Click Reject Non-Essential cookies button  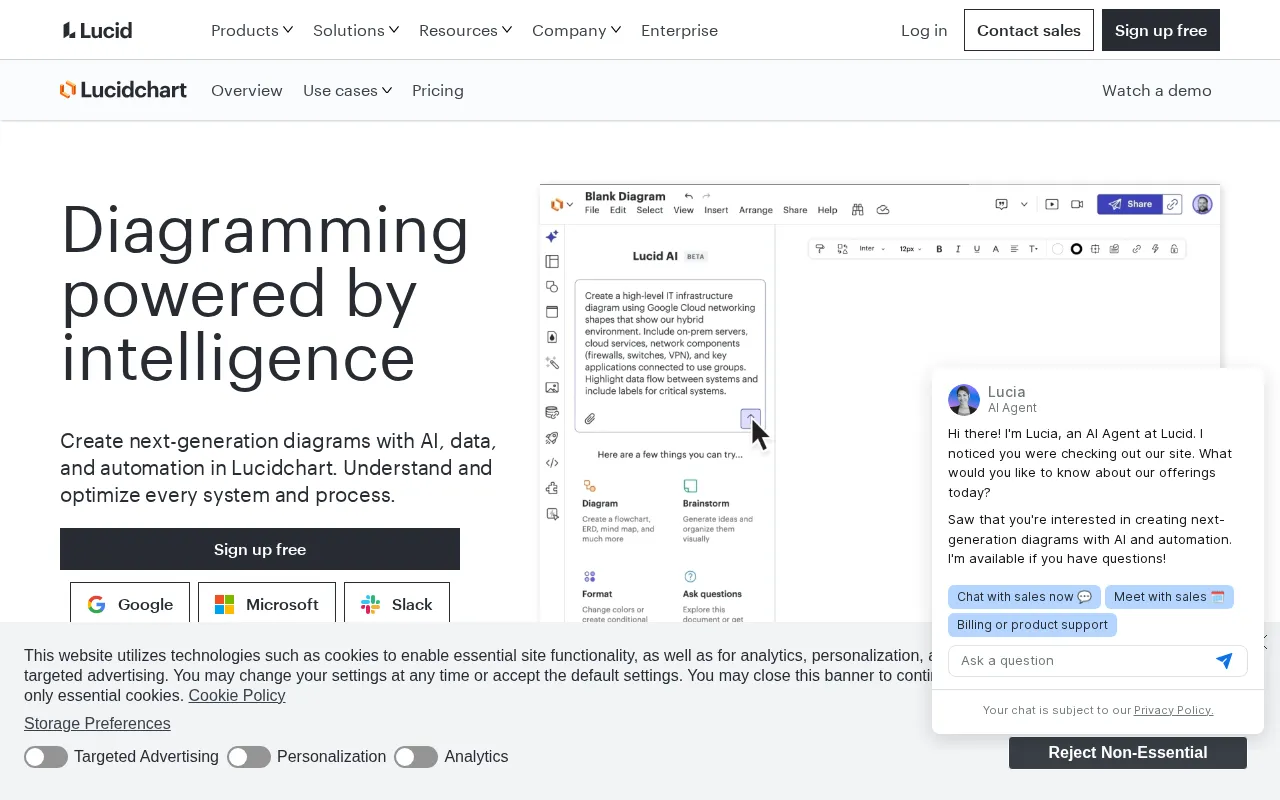click(1128, 753)
